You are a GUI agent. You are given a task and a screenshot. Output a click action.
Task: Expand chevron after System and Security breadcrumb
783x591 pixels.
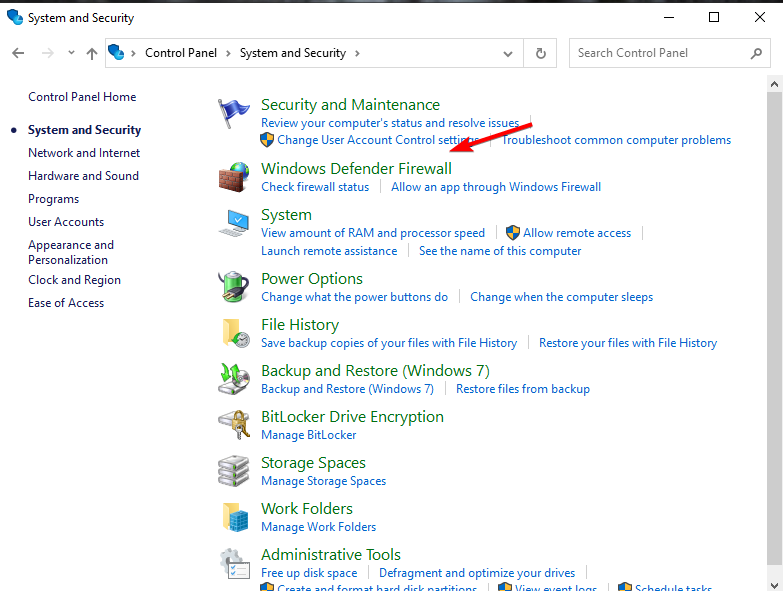point(357,53)
